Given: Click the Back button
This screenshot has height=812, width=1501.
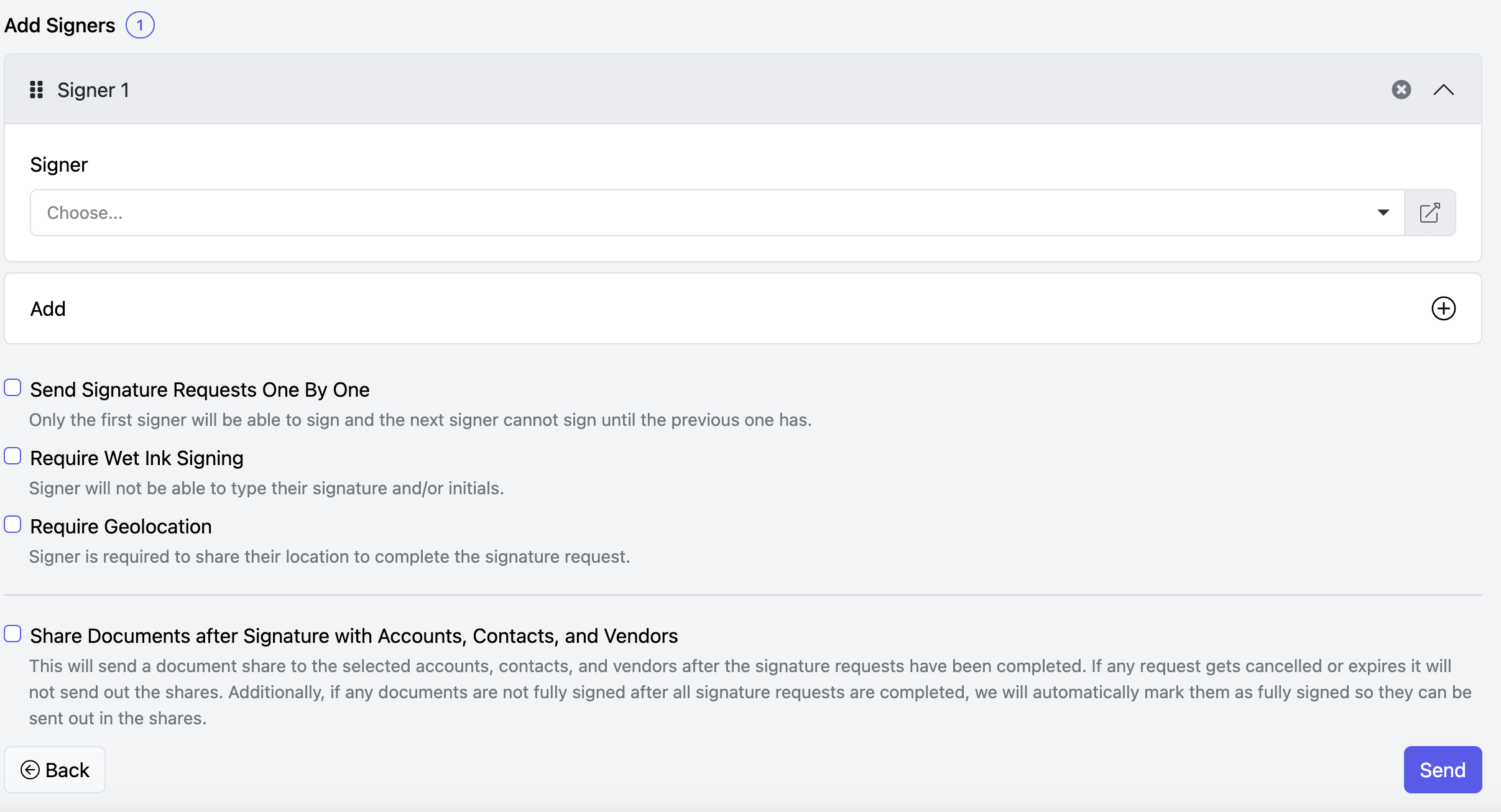Looking at the screenshot, I should 55,770.
